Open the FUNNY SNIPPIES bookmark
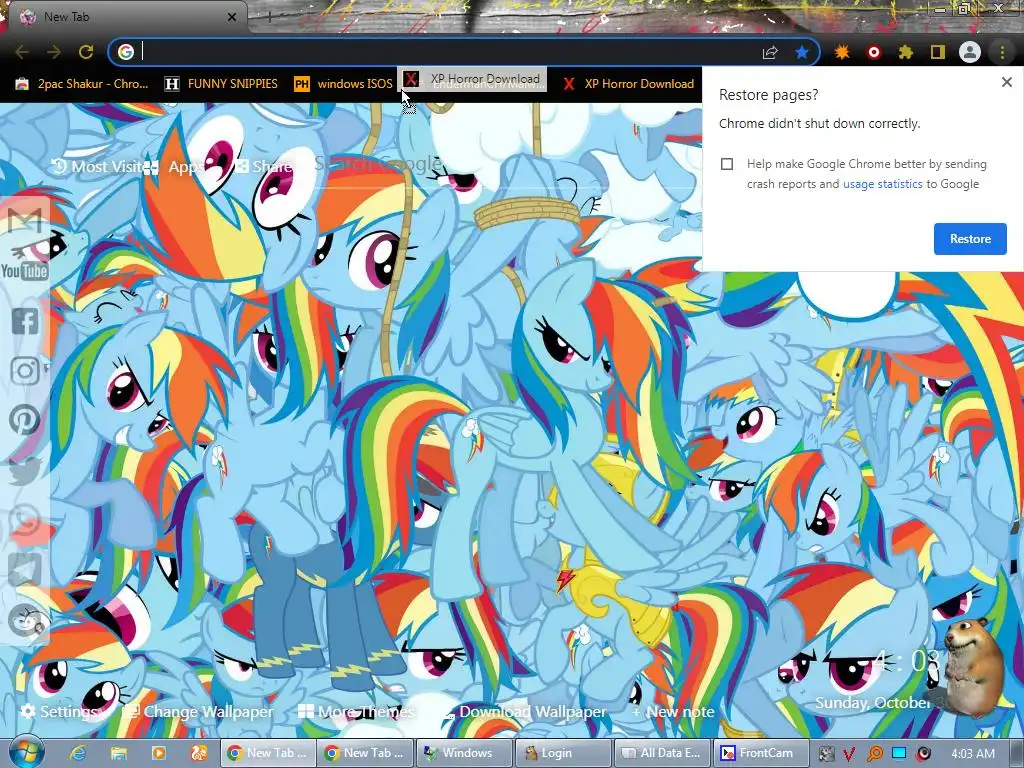 [221, 84]
